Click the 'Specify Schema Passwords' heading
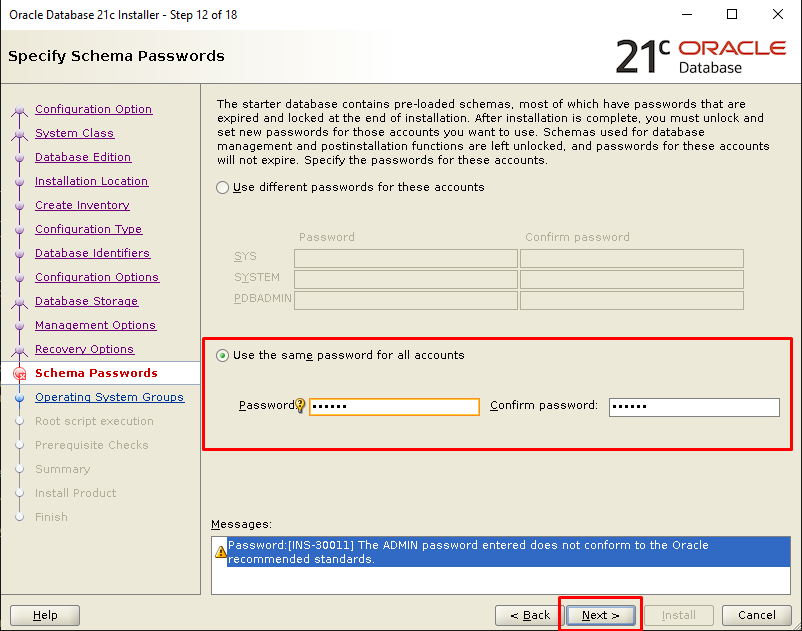Image resolution: width=802 pixels, height=631 pixels. click(x=116, y=56)
